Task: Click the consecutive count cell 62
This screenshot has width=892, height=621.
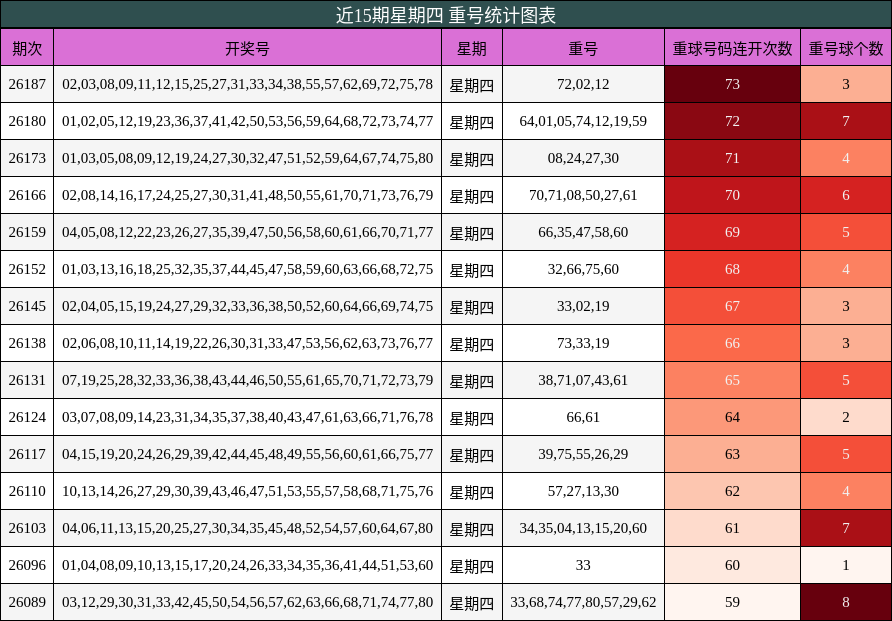Action: click(732, 491)
